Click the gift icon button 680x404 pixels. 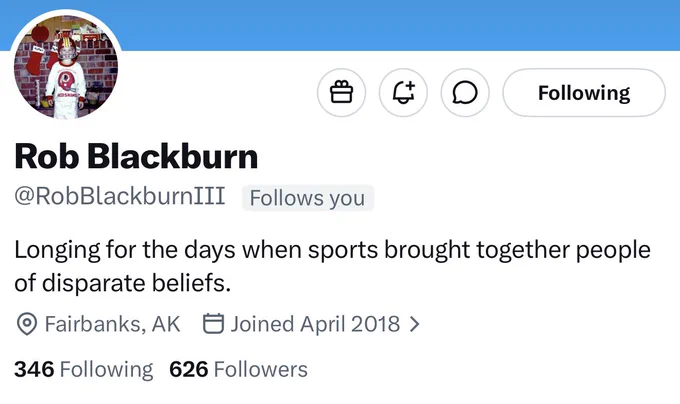[341, 93]
